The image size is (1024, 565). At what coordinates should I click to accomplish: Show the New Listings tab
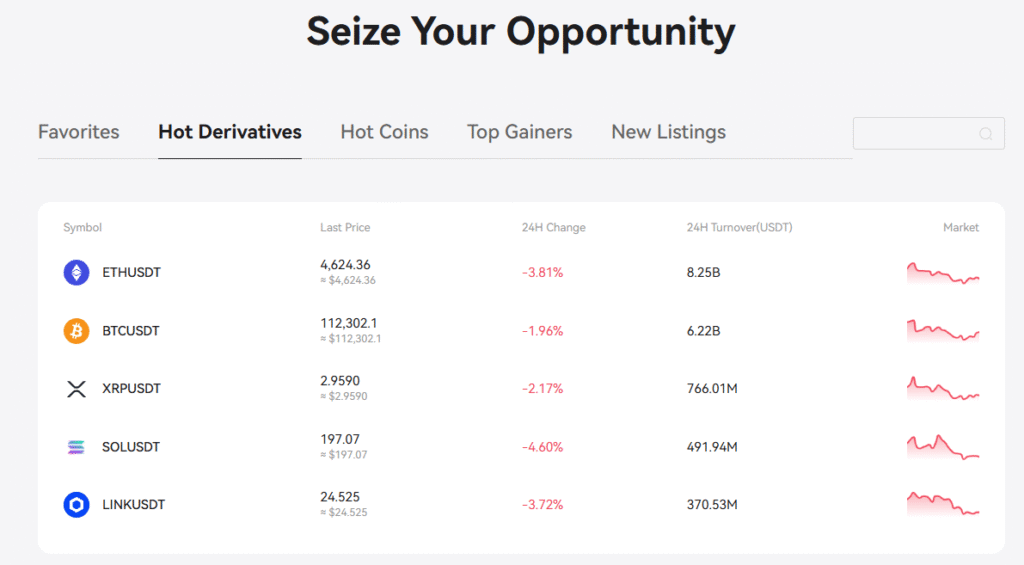(x=668, y=132)
